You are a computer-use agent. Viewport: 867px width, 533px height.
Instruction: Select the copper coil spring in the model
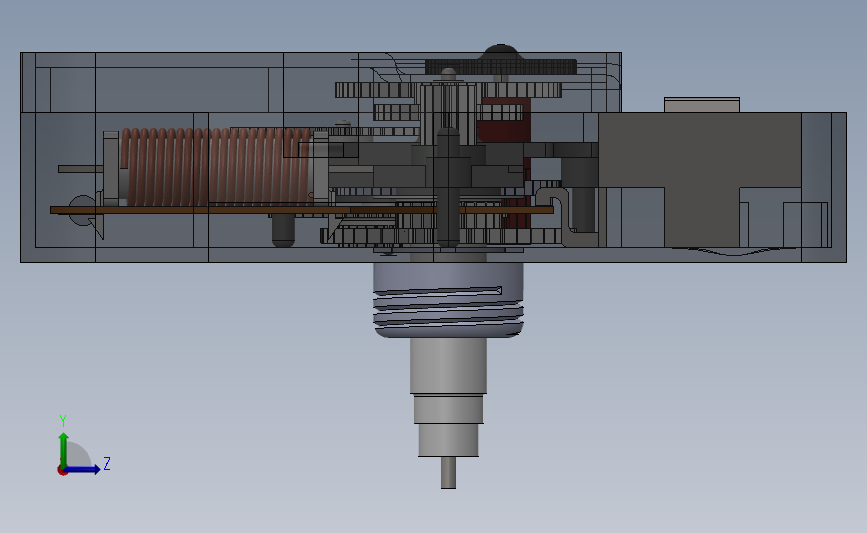coord(216,166)
